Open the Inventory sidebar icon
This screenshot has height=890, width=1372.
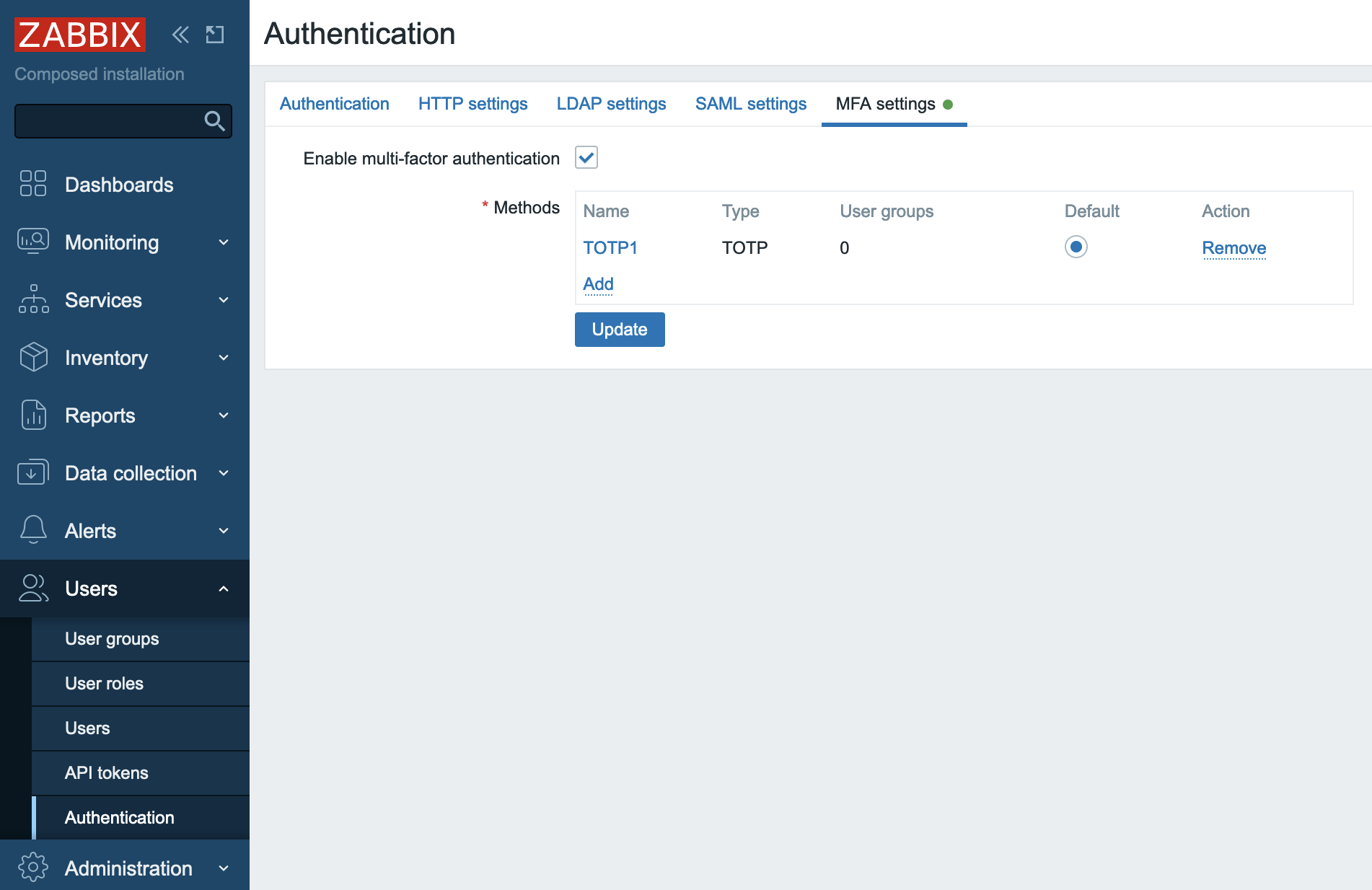[32, 357]
